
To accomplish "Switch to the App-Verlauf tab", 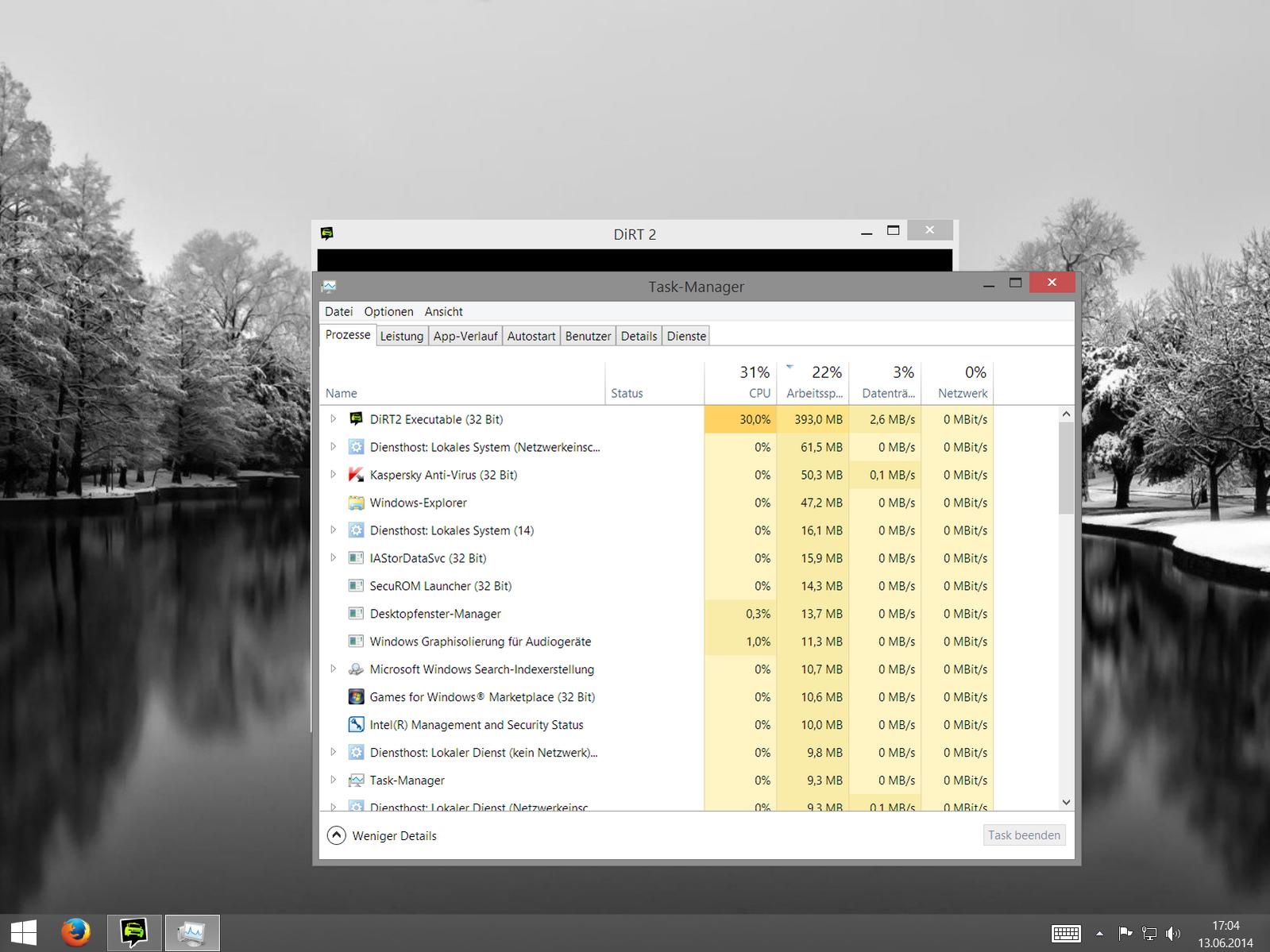I will coord(465,336).
